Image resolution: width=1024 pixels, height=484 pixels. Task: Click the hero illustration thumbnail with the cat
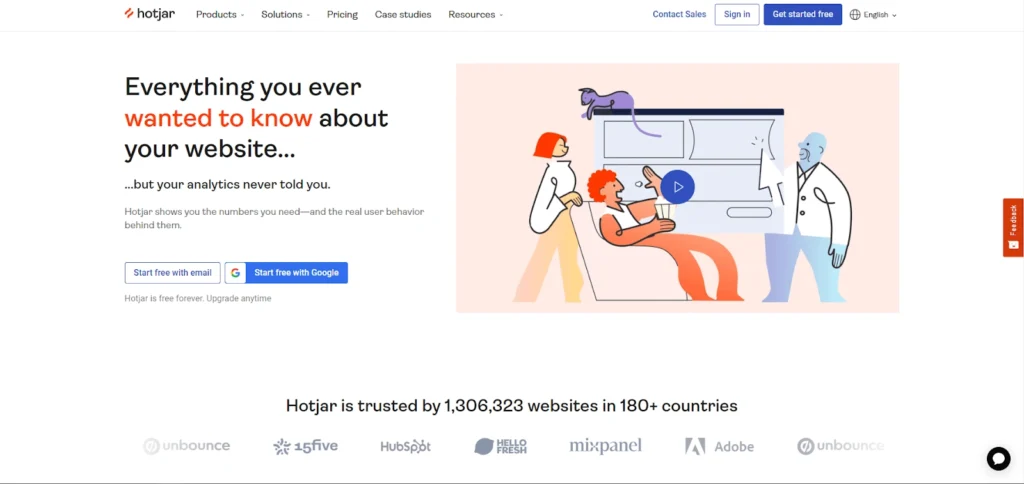[677, 187]
